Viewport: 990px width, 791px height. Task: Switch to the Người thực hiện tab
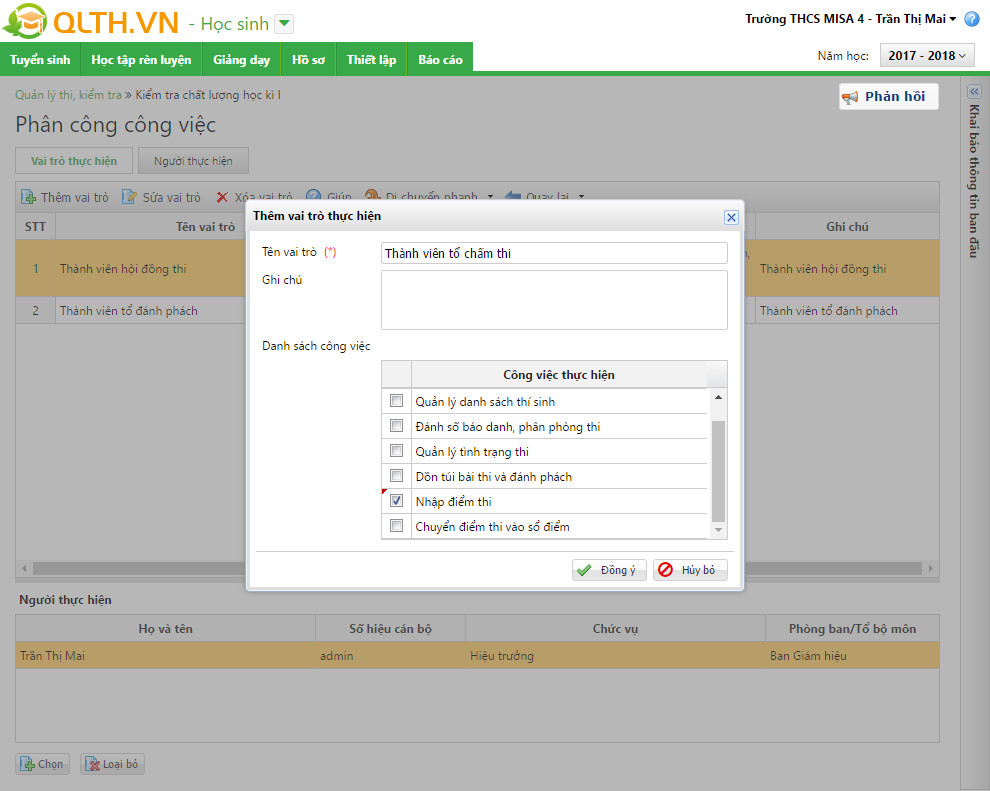[x=194, y=161]
